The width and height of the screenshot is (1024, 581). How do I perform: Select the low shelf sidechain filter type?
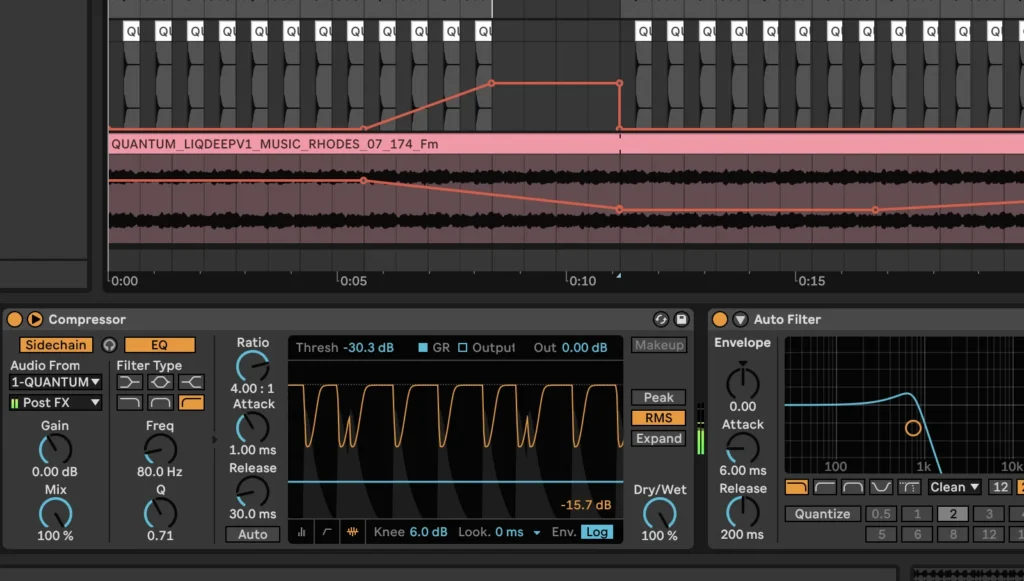130,381
